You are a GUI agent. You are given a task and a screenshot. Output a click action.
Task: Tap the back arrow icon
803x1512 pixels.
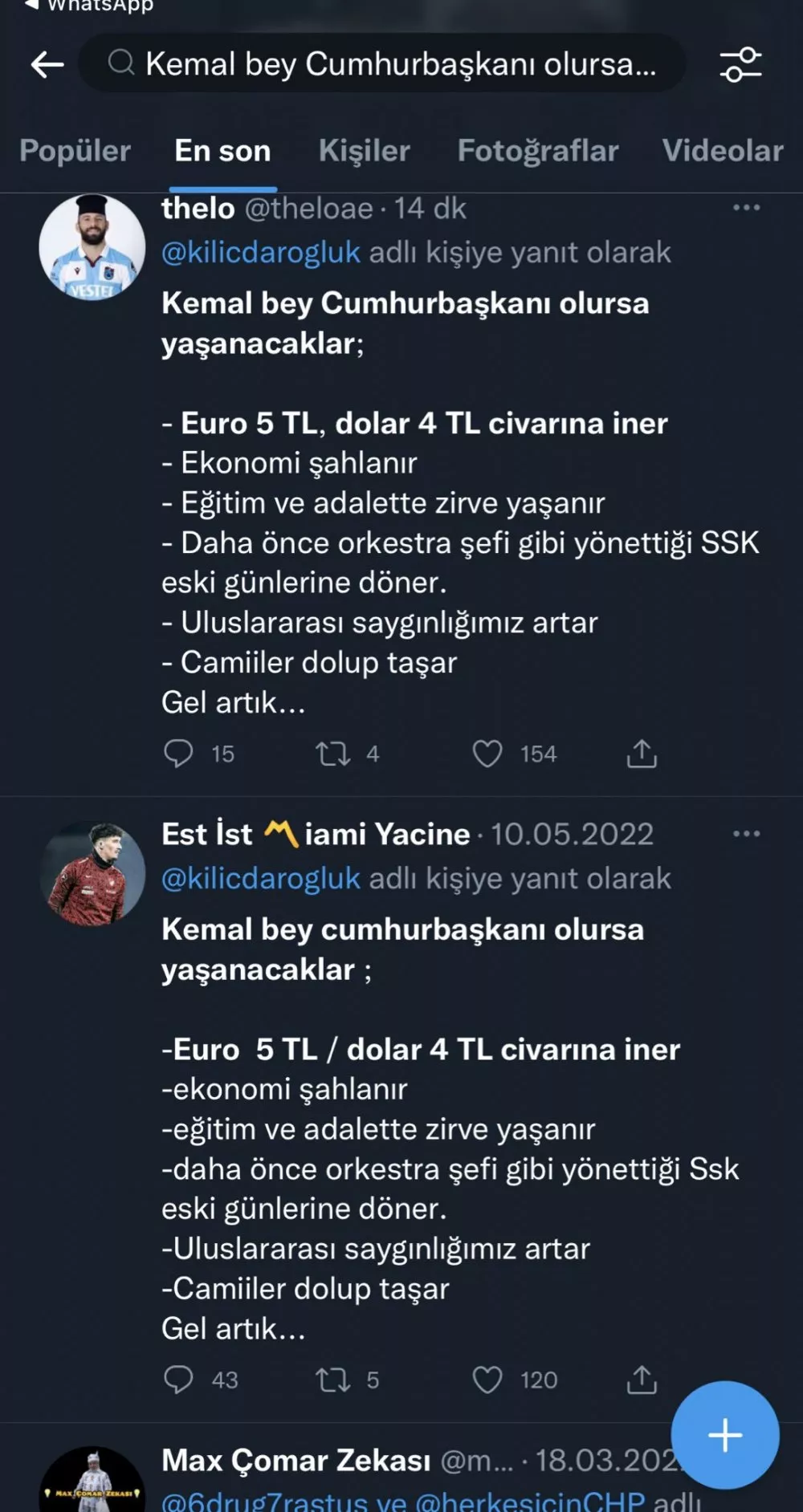(47, 64)
